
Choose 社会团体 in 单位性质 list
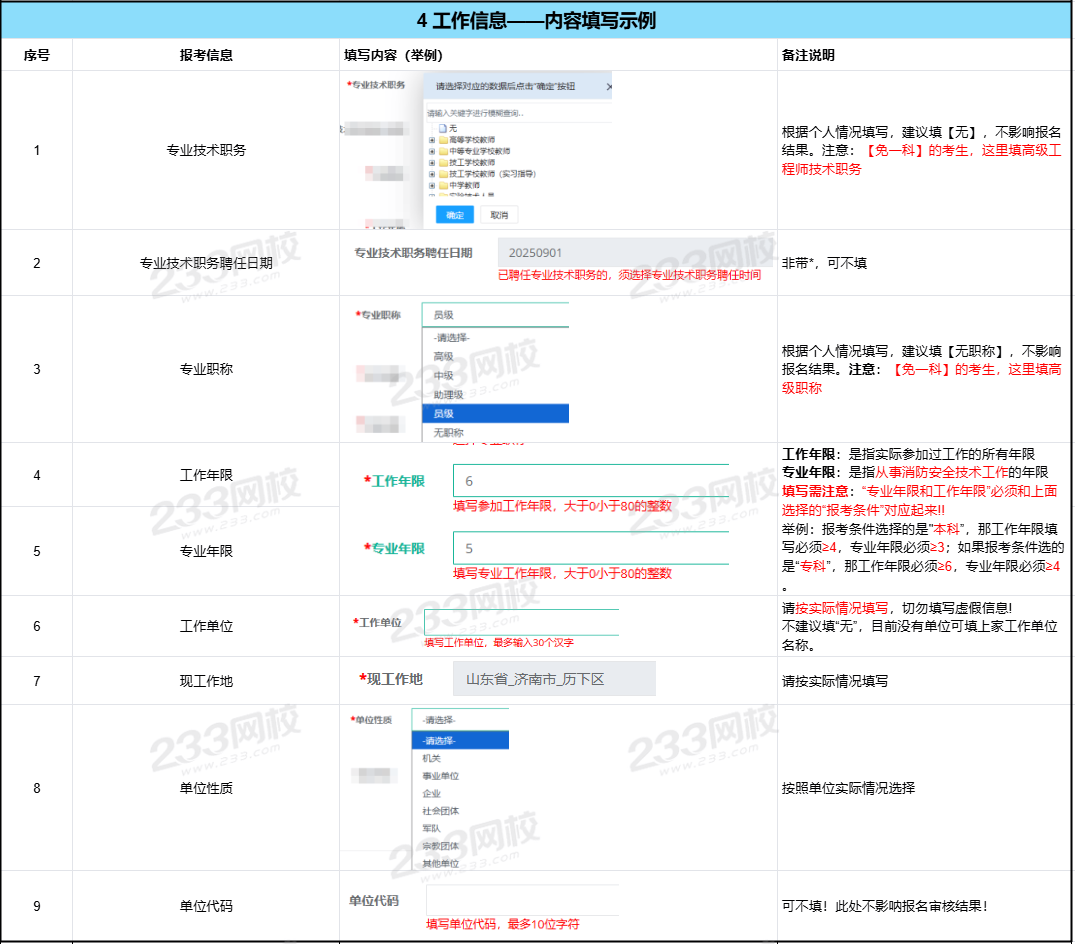460,811
